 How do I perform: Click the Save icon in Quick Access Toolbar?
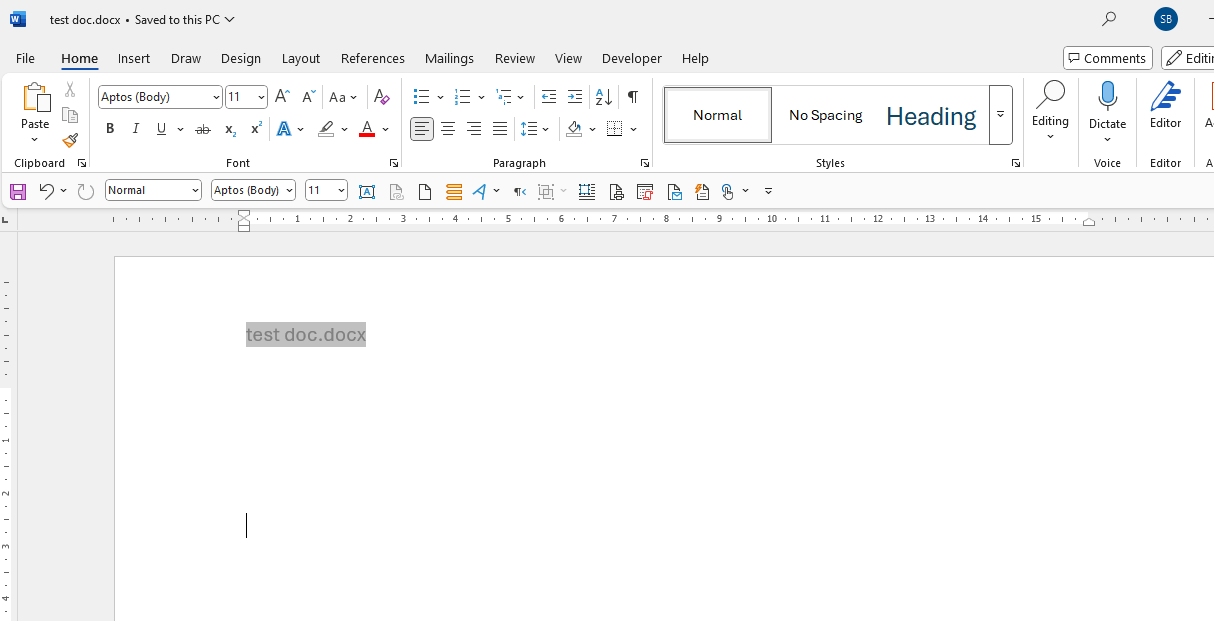(18, 191)
